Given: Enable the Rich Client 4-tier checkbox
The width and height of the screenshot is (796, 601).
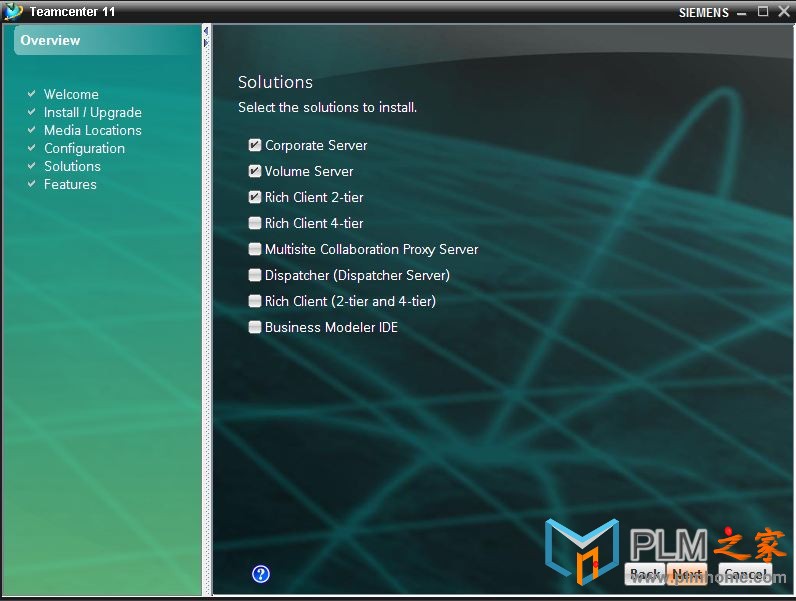Looking at the screenshot, I should click(x=255, y=223).
